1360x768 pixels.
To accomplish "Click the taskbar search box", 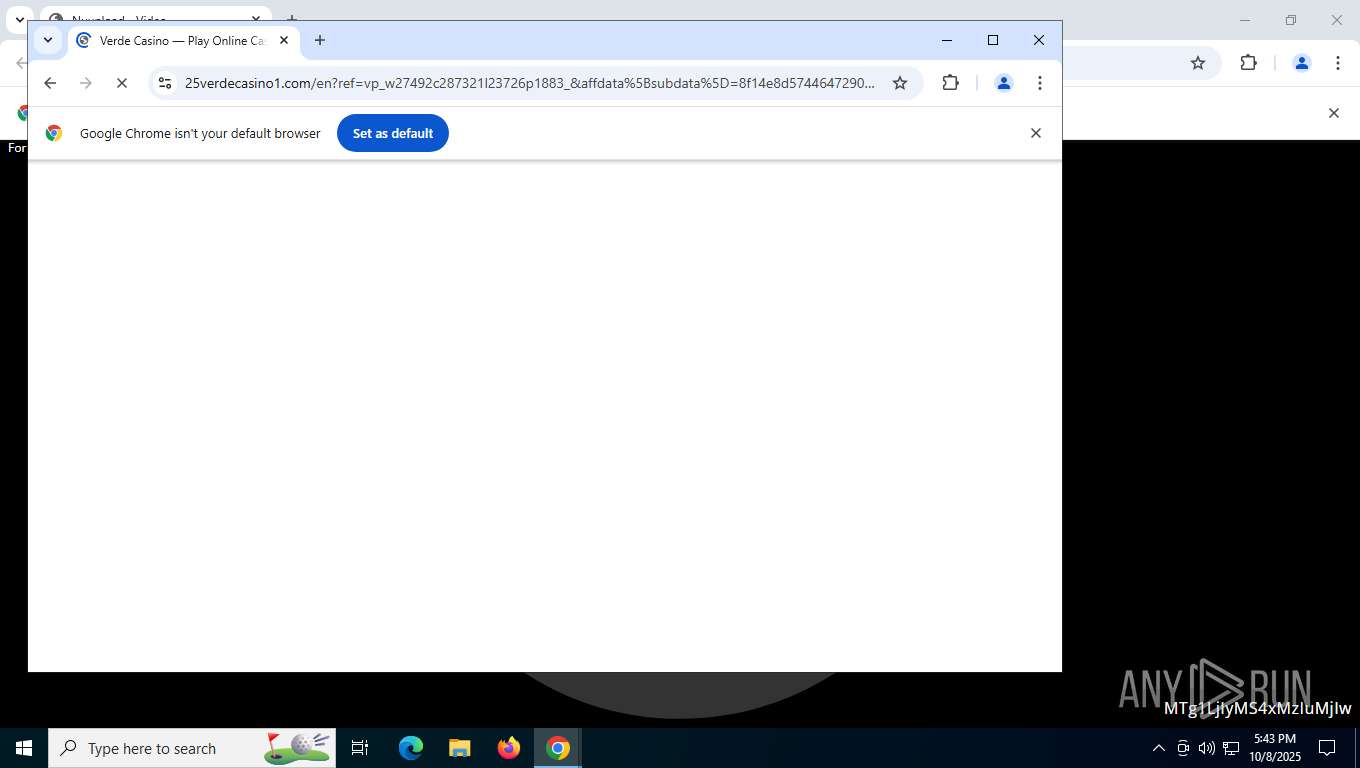I will (x=192, y=748).
